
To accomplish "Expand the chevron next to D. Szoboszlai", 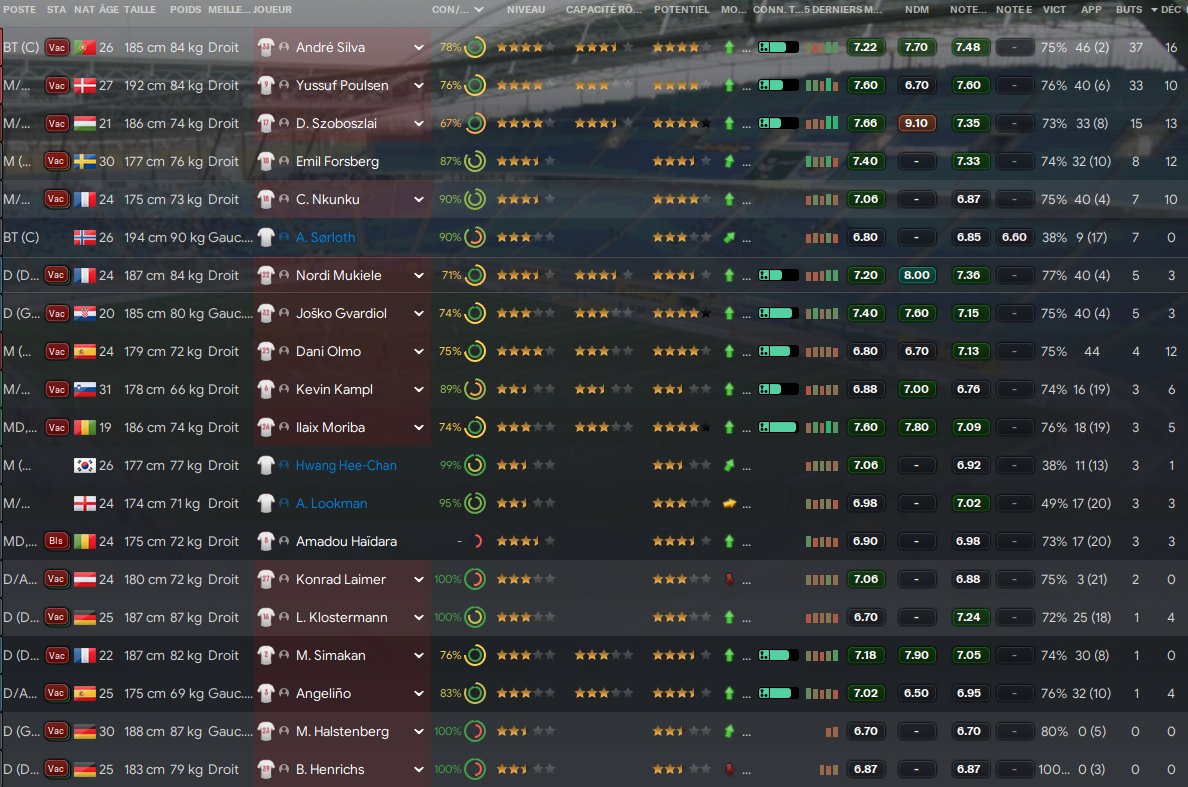I will [x=418, y=123].
